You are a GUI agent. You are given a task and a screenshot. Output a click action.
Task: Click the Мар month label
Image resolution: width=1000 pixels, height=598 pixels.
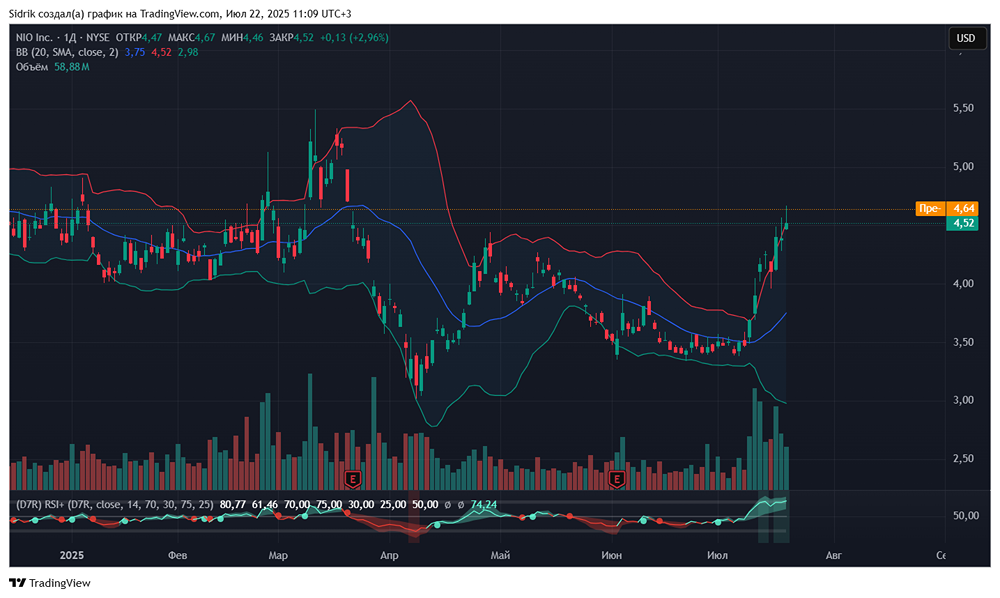pos(278,555)
